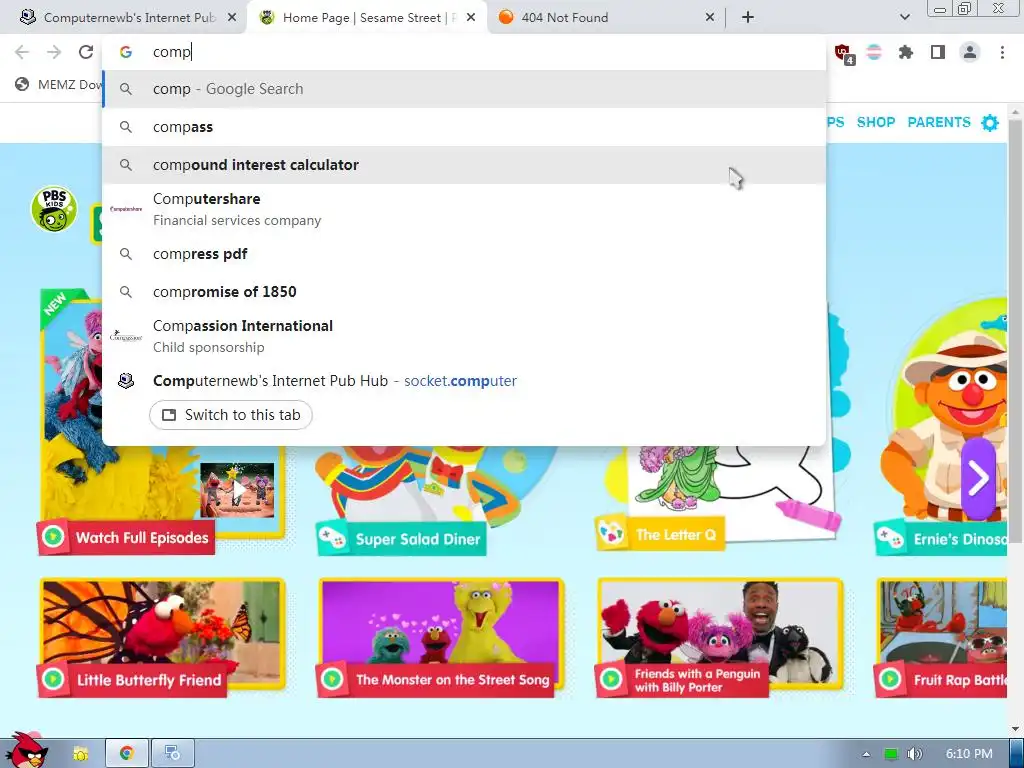The height and width of the screenshot is (768, 1024).
Task: Click the browser Forward arrow
Action: (54, 52)
